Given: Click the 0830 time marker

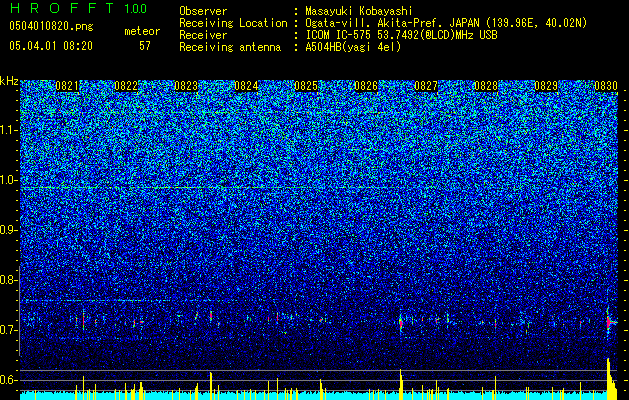Looking at the screenshot, I should [606, 86].
